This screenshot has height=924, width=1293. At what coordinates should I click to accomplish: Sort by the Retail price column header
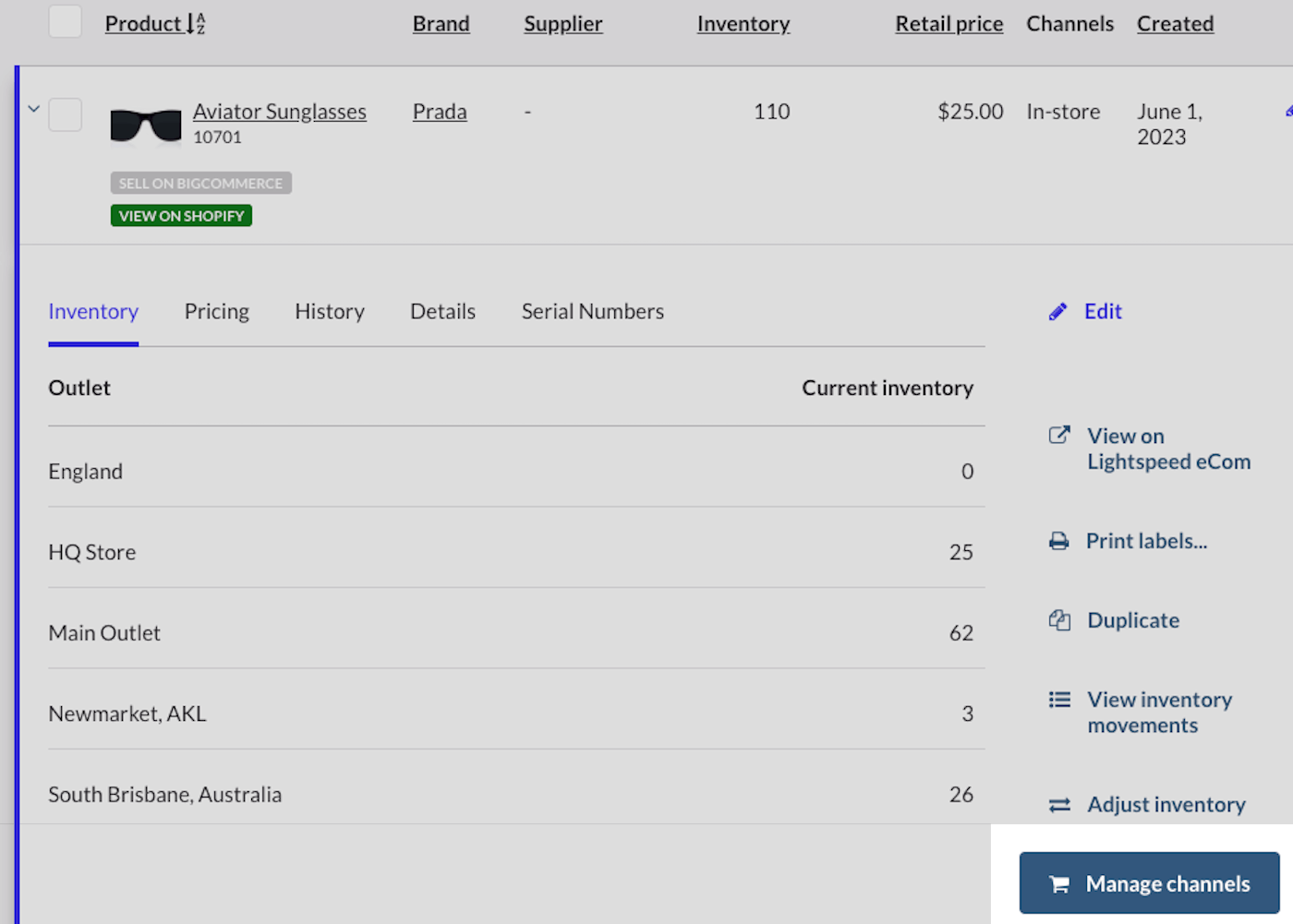click(949, 24)
